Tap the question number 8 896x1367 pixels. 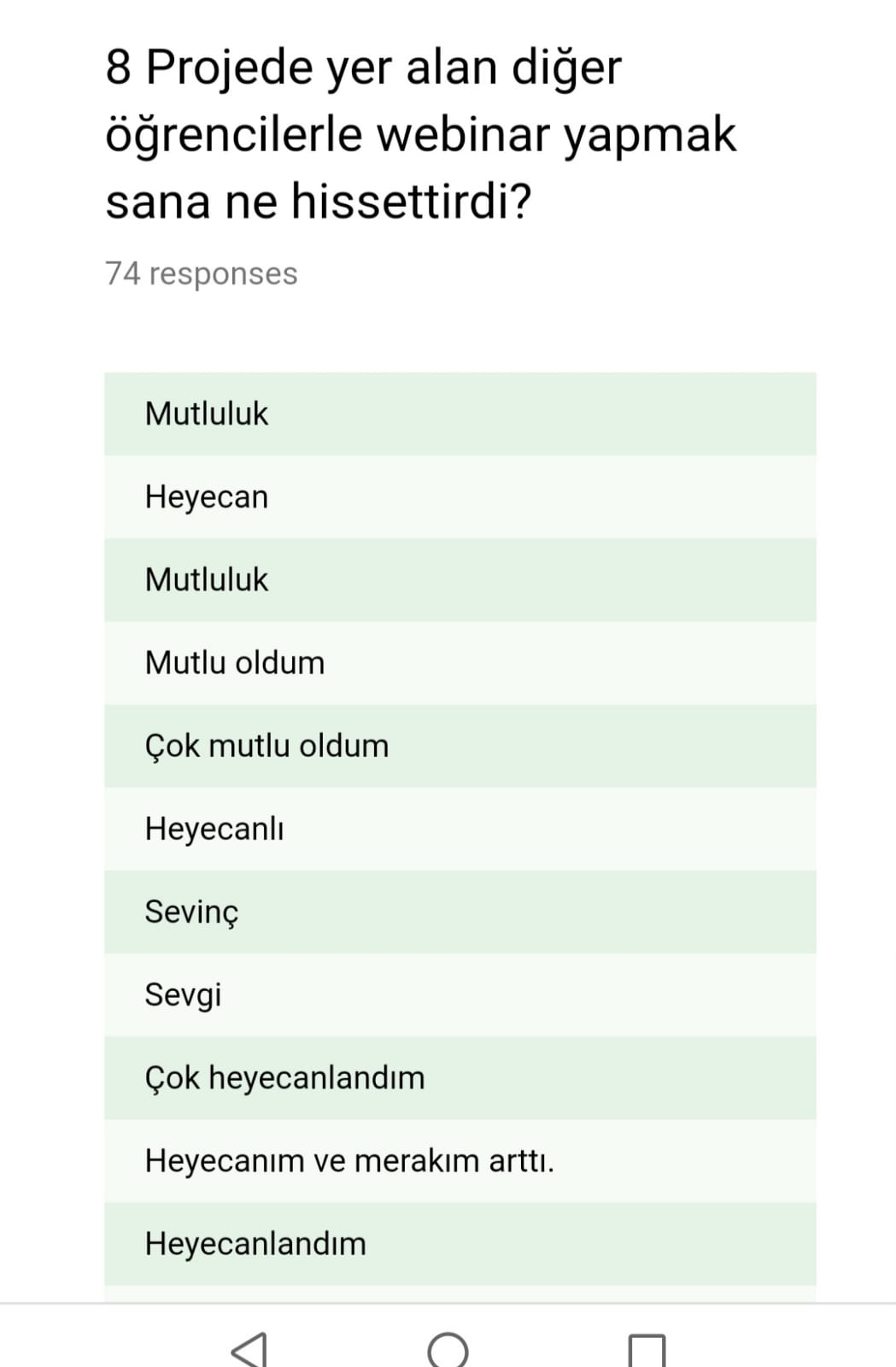tap(118, 67)
